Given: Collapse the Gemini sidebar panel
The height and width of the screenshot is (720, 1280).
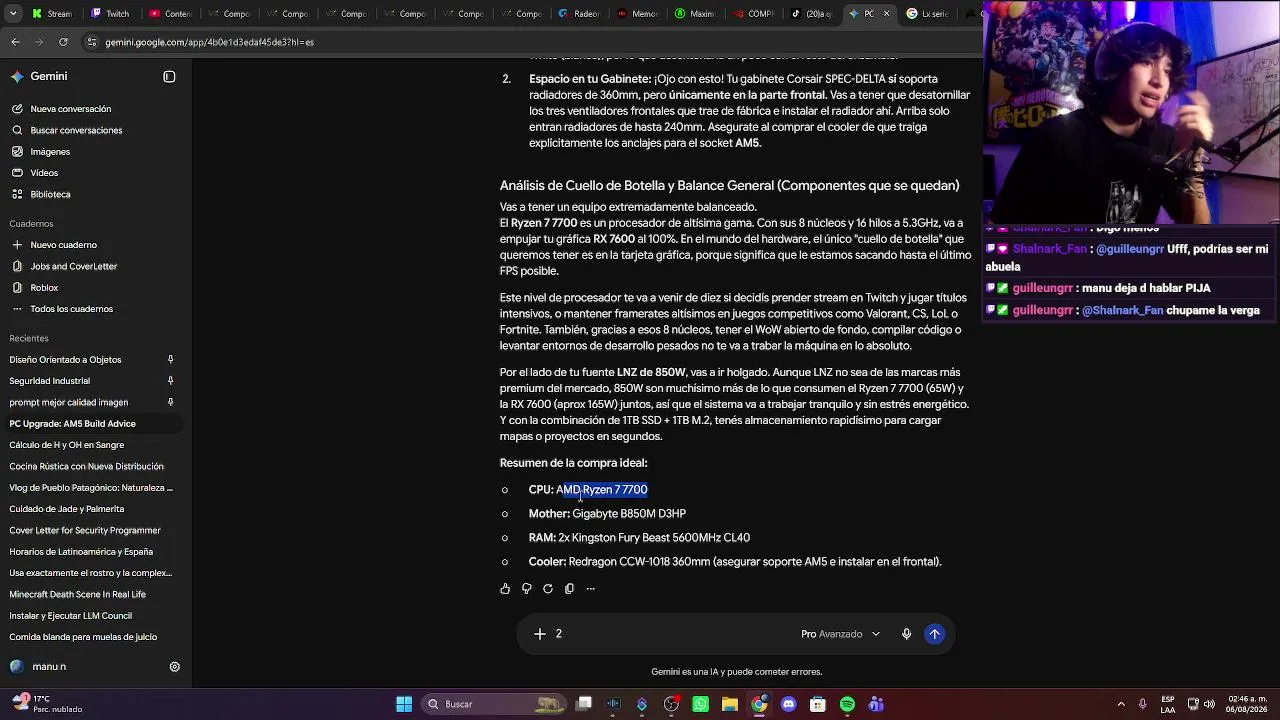Looking at the screenshot, I should coord(169,77).
